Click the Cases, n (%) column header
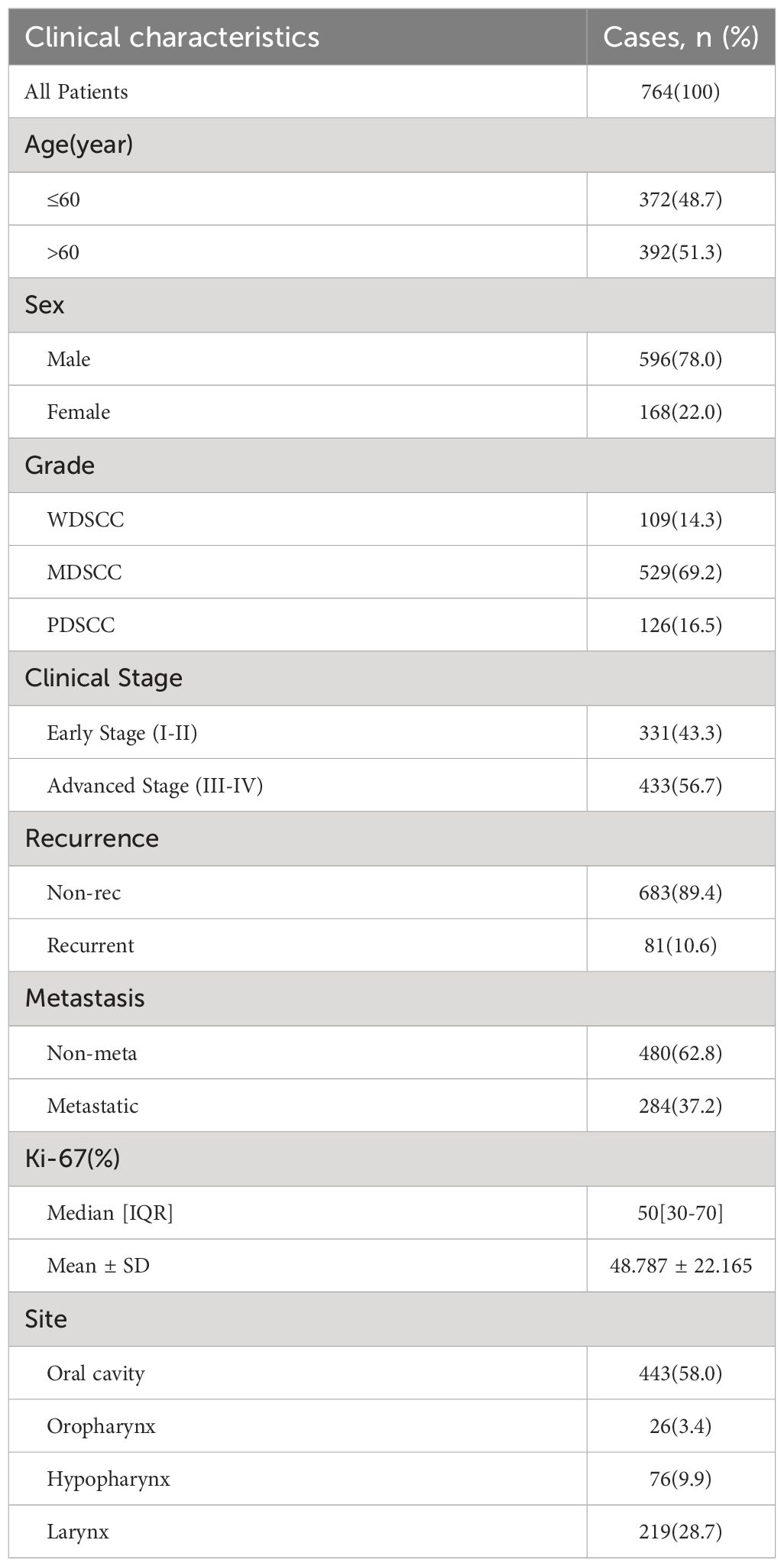This screenshot has height=1566, width=784. pyautogui.click(x=680, y=37)
